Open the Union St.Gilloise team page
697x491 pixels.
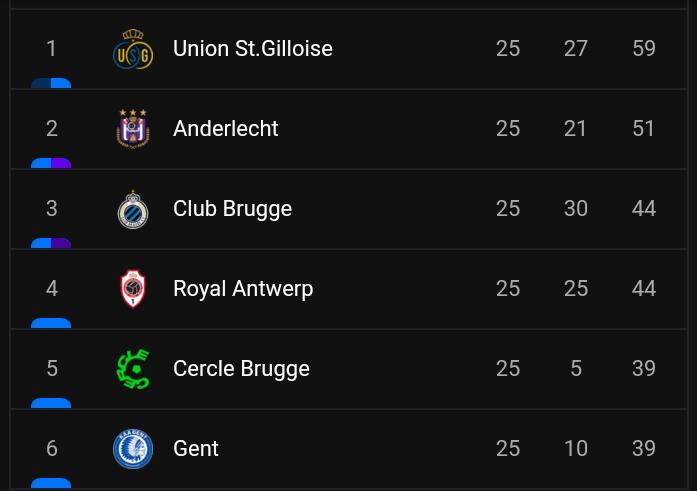(x=252, y=48)
